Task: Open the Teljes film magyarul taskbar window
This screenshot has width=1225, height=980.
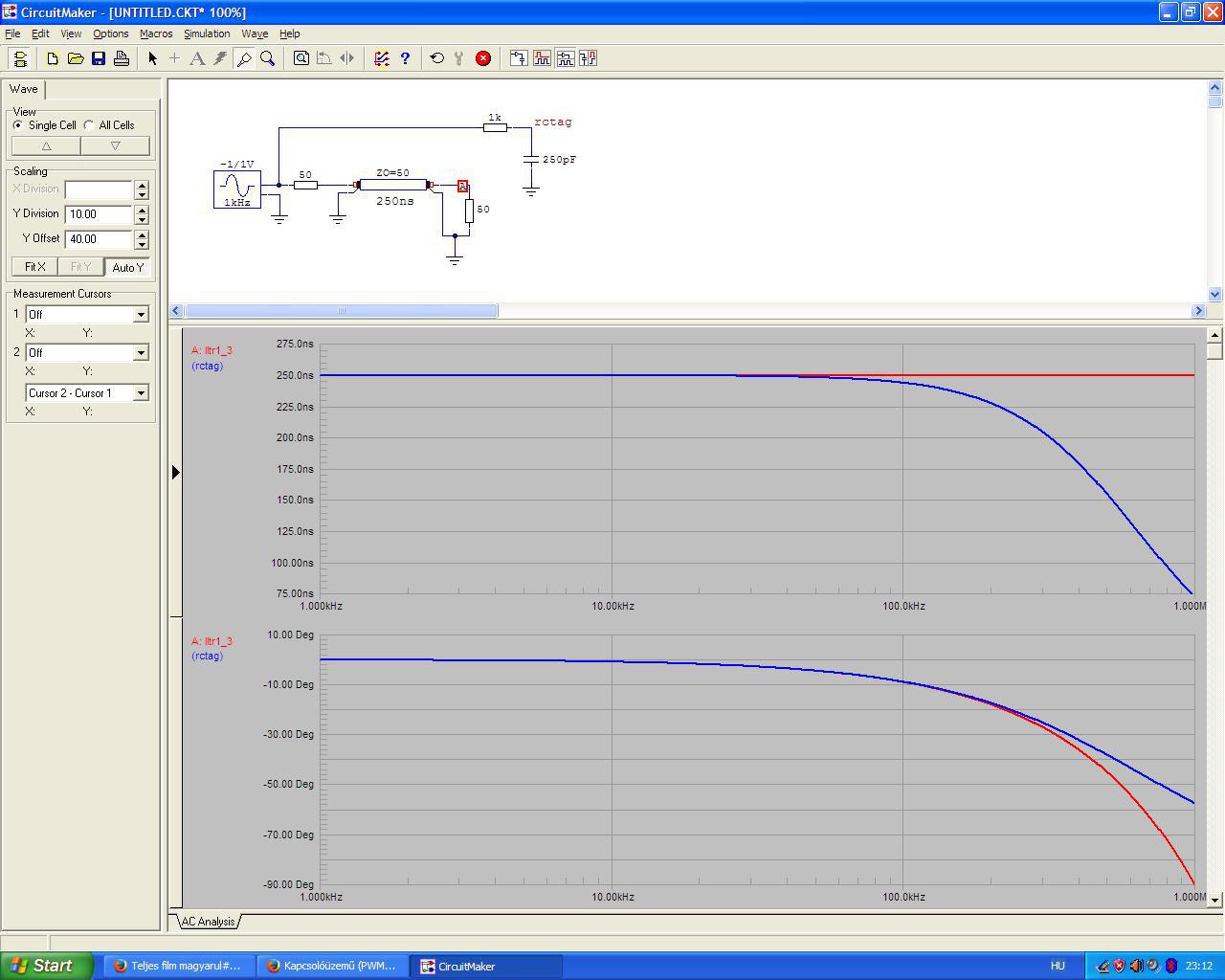Action: [x=178, y=966]
